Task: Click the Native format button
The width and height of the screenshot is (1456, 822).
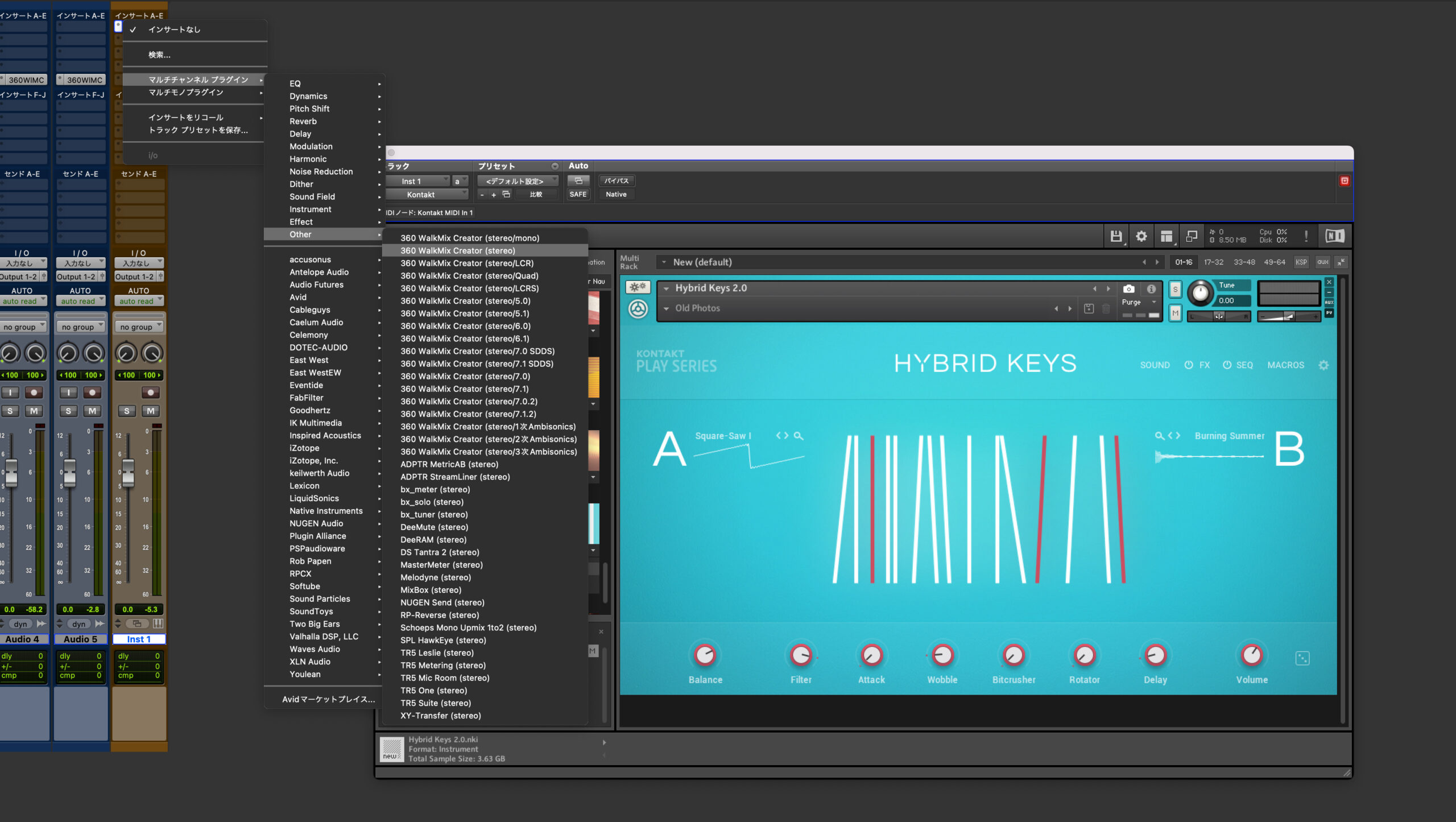Action: (617, 195)
